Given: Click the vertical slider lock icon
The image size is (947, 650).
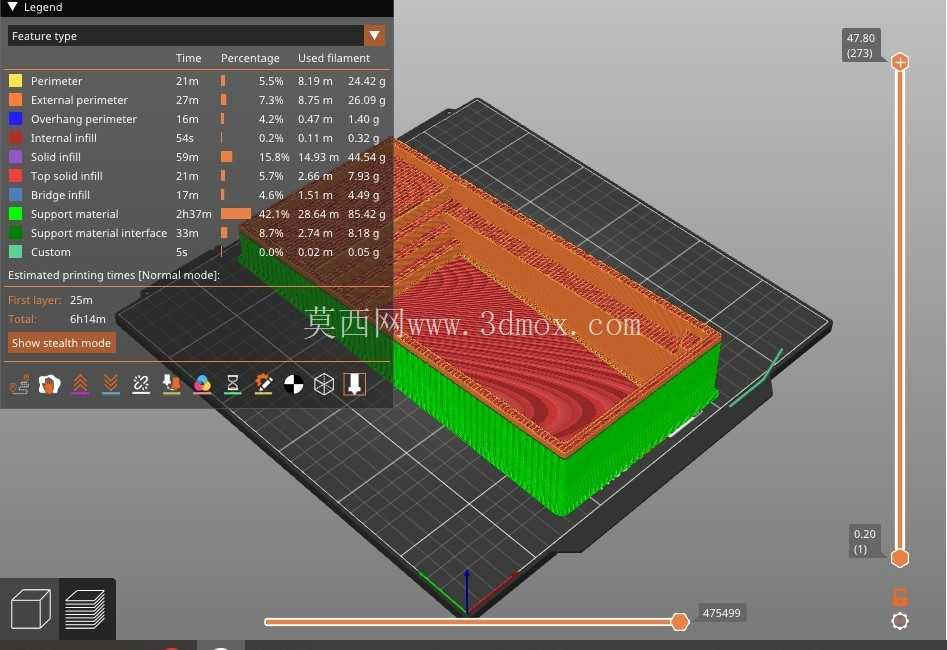Looking at the screenshot, I should (900, 597).
